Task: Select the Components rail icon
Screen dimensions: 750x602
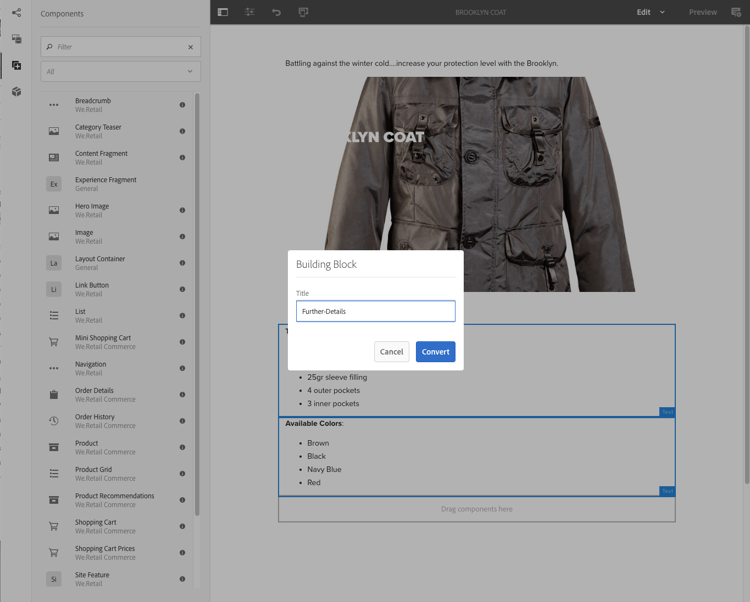Action: click(17, 65)
